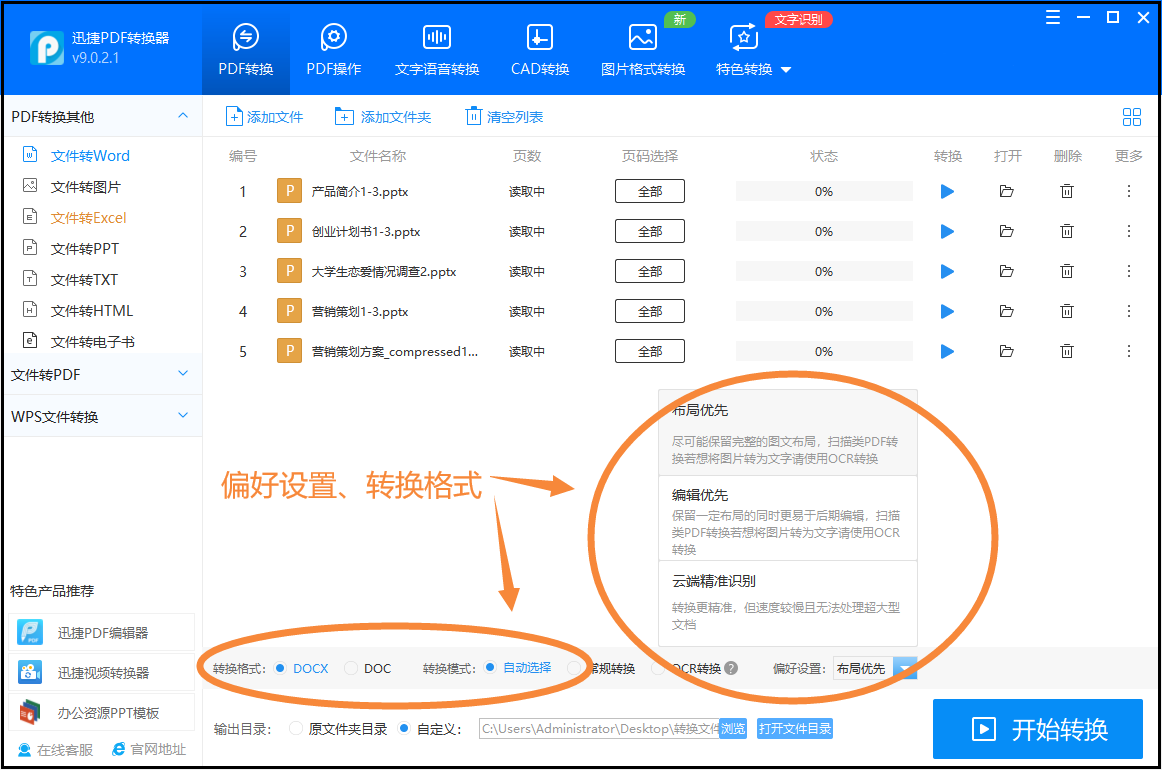Open CAD转换 tab

pyautogui.click(x=540, y=50)
